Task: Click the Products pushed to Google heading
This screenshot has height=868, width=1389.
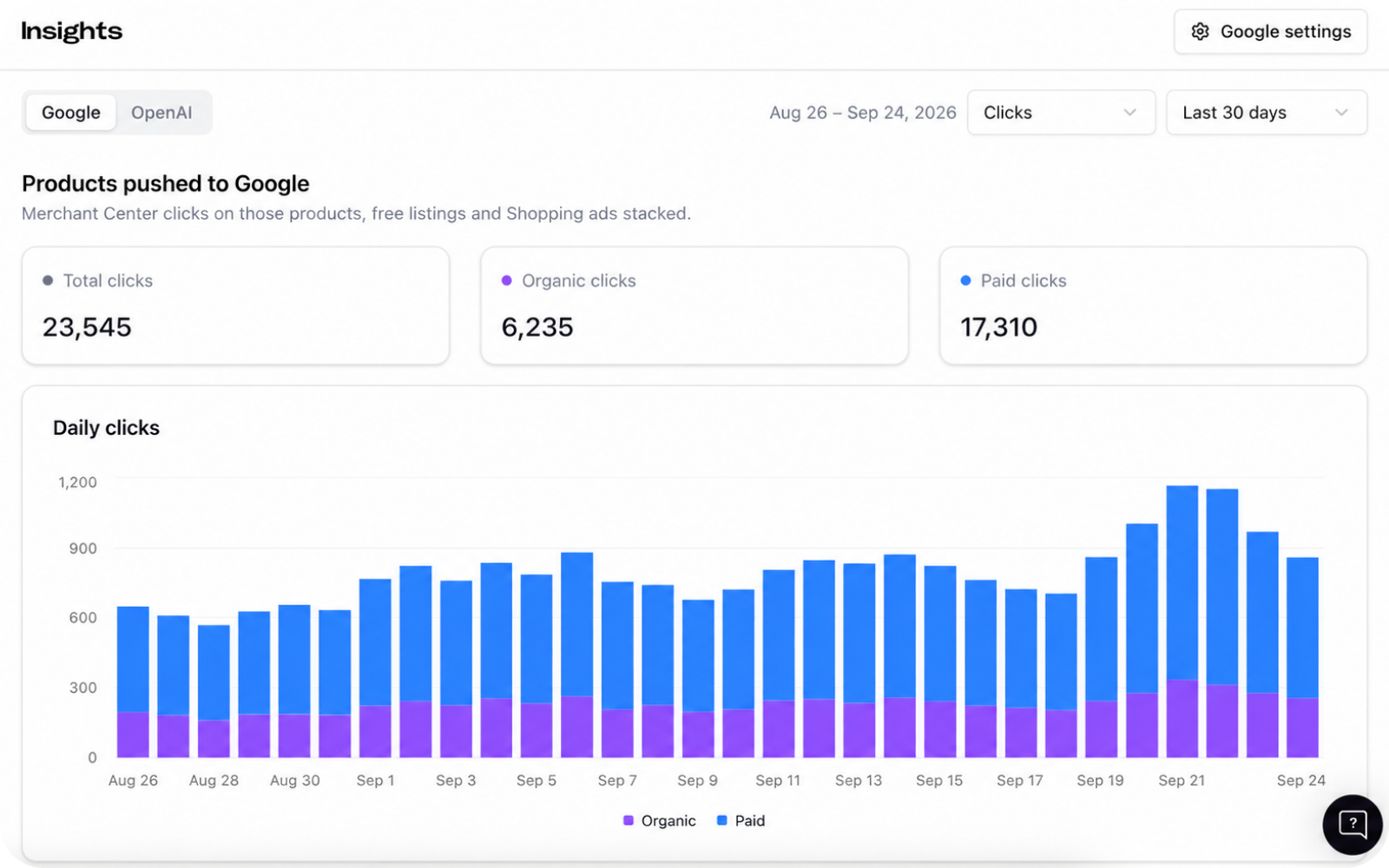Action: 166,184
